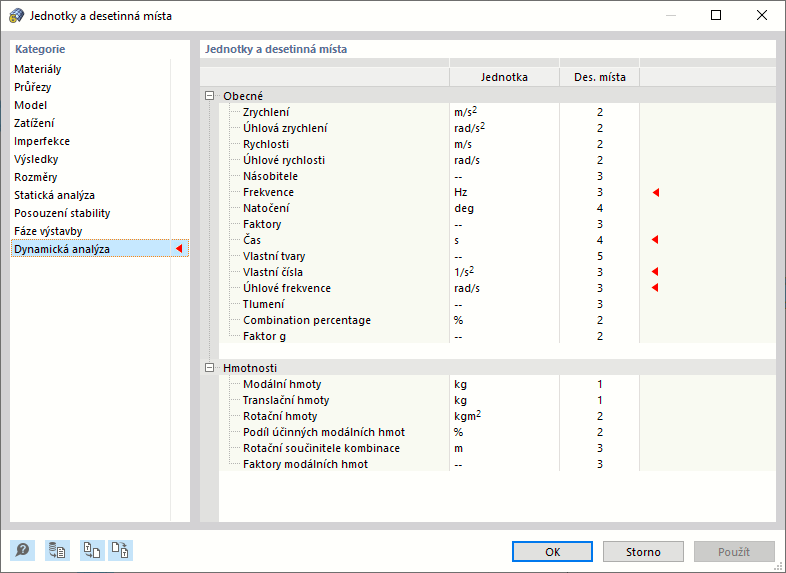Edit decimal places for Vlastní tvary
786x573 pixels.
[x=600, y=256]
